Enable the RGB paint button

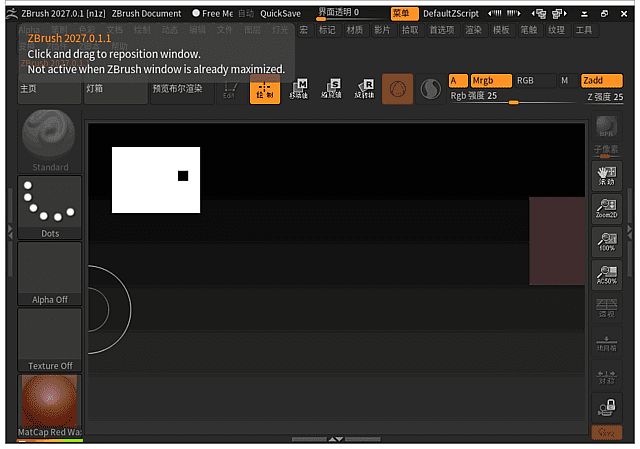click(535, 81)
